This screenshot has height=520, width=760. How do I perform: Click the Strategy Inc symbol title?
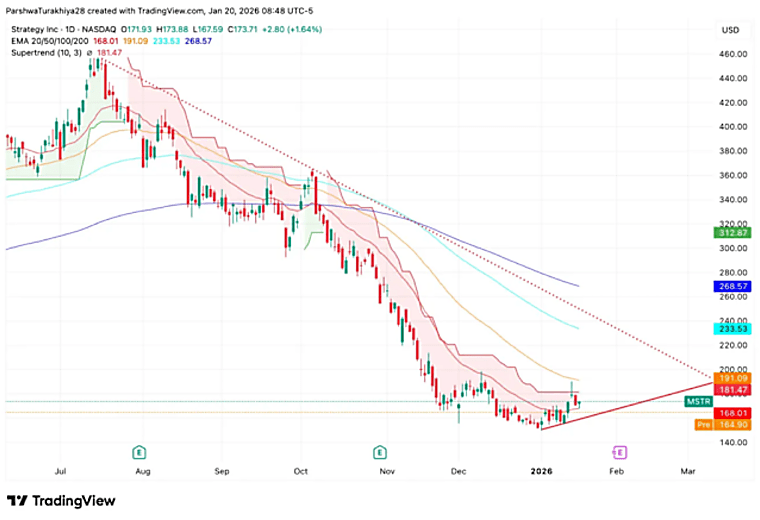point(63,30)
